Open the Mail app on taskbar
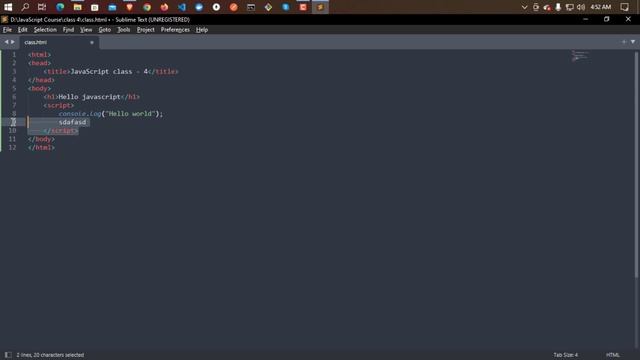Image resolution: width=640 pixels, height=360 pixels. pos(112,7)
